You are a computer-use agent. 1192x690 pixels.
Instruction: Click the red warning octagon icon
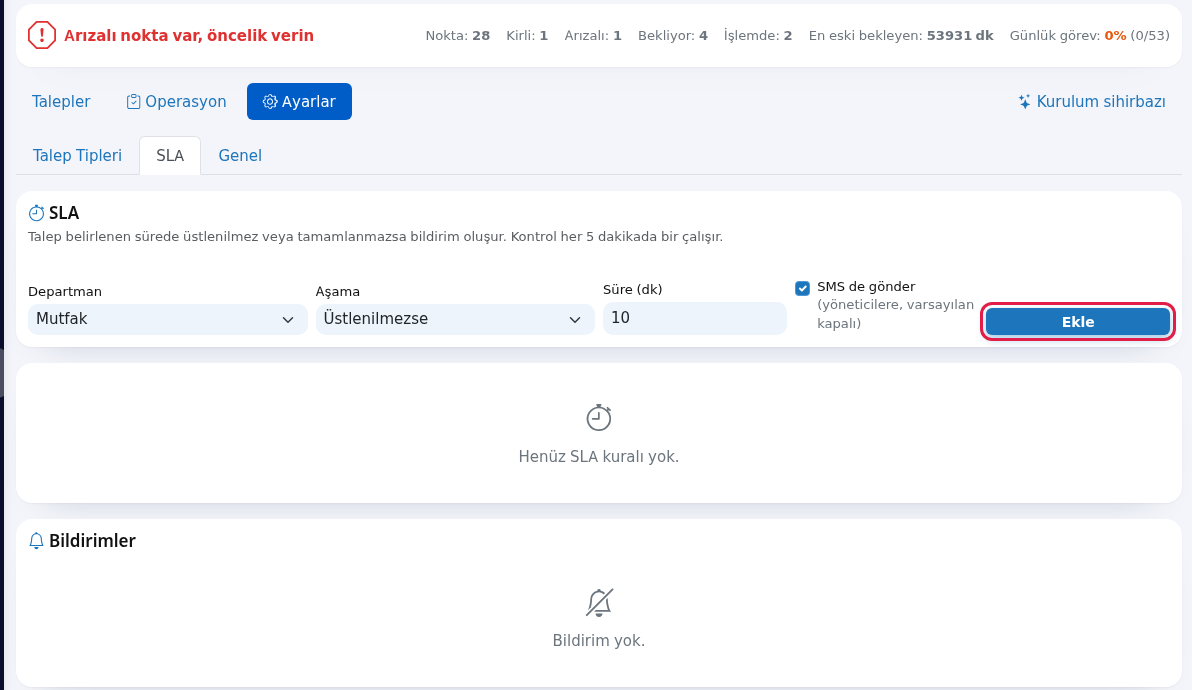pos(42,35)
